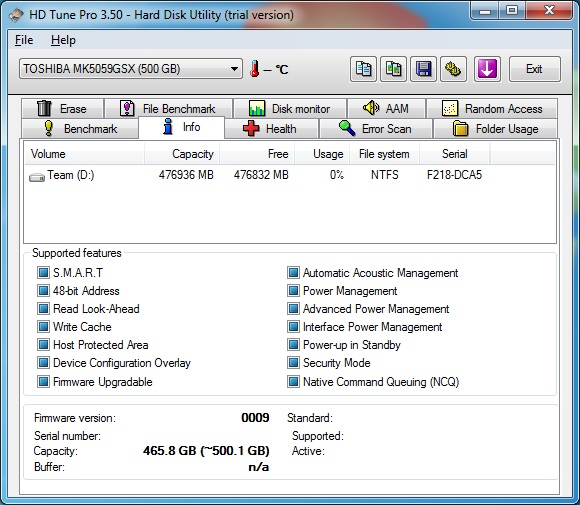Open the Random Access tab
The image size is (580, 505).
(x=492, y=109)
